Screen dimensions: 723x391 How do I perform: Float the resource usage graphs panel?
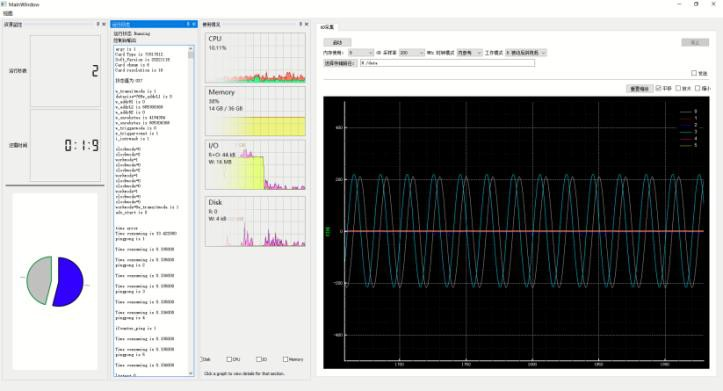(301, 24)
